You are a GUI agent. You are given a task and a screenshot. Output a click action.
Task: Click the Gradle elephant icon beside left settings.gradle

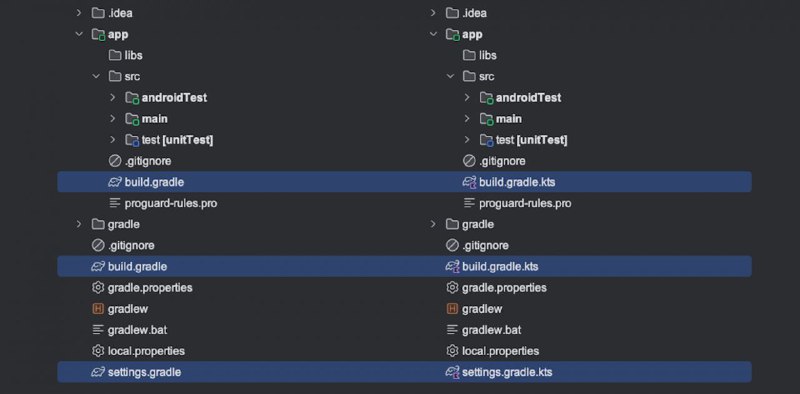(x=97, y=372)
